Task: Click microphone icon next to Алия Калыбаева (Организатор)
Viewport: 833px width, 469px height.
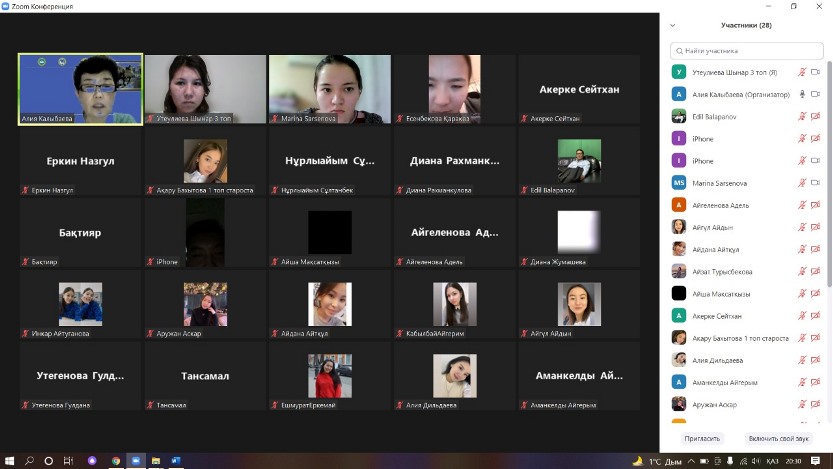Action: (x=801, y=94)
